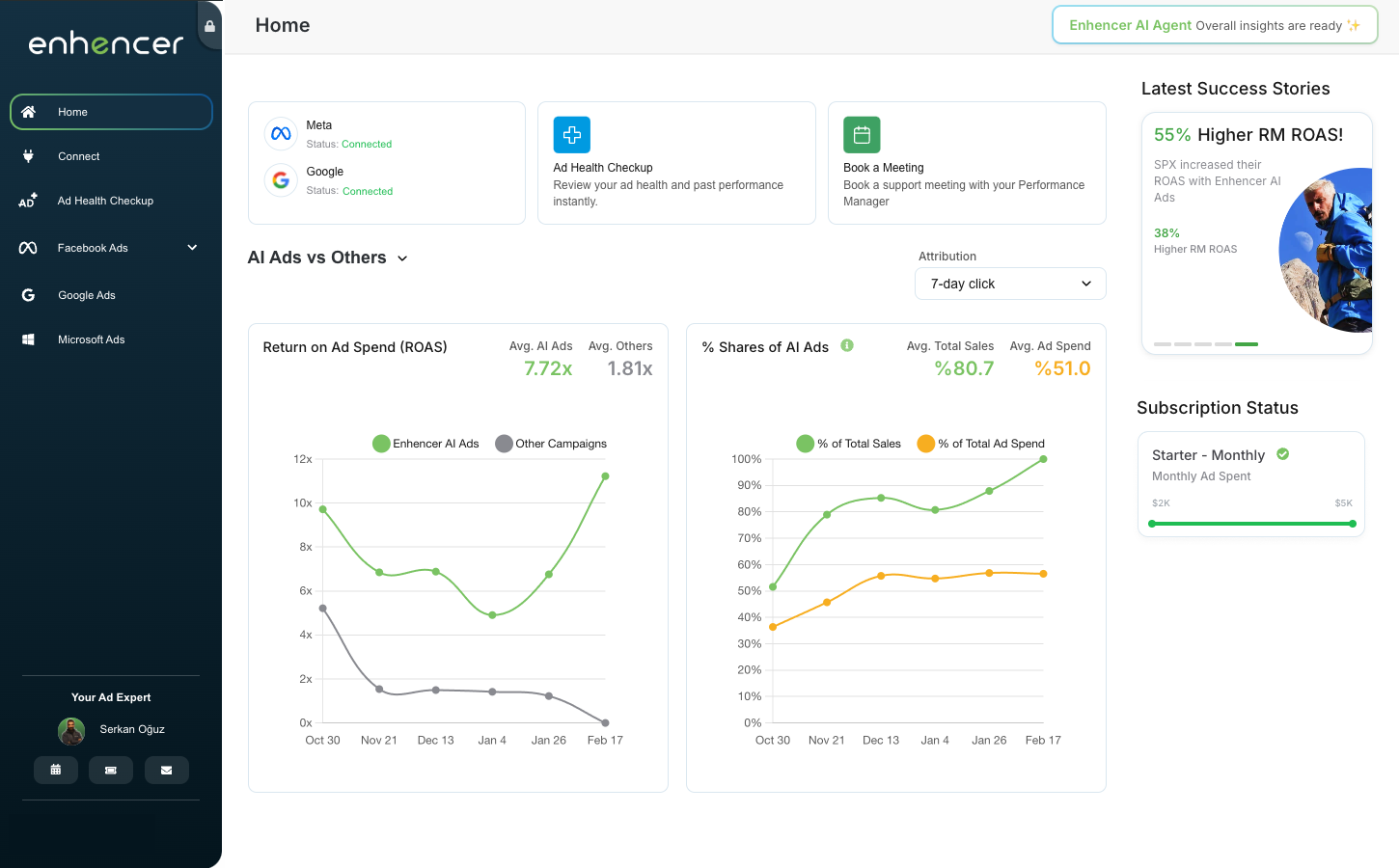Go to Home in sidebar
The image size is (1399, 868).
[x=111, y=112]
